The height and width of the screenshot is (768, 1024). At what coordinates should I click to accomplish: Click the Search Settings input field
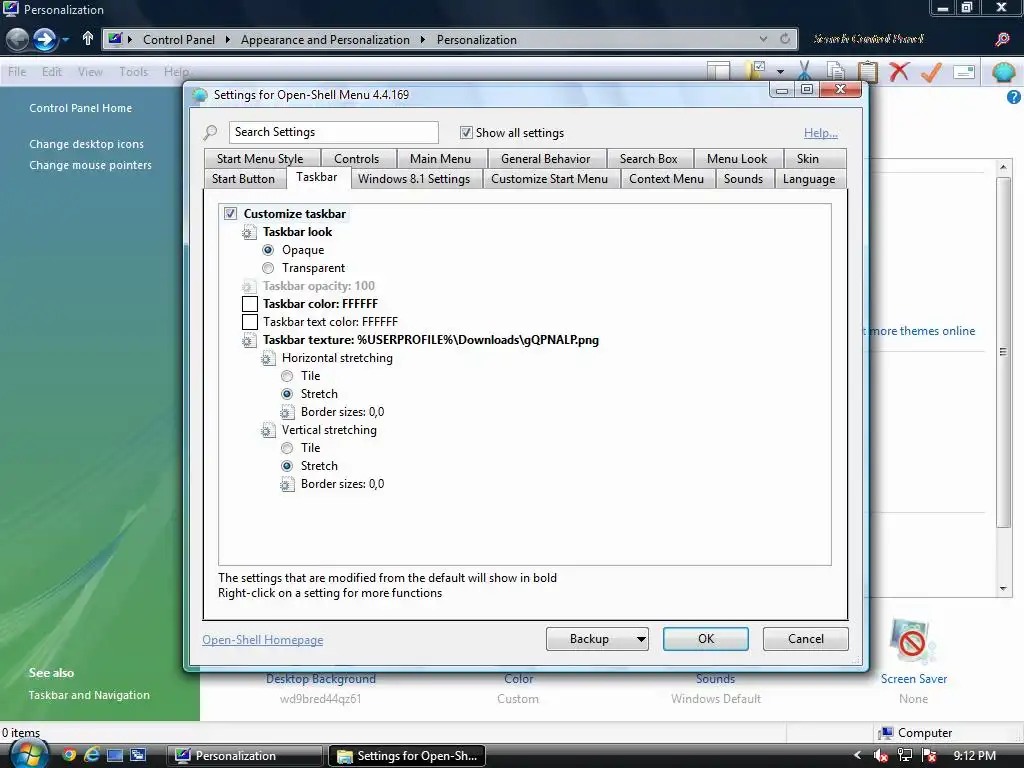(333, 133)
